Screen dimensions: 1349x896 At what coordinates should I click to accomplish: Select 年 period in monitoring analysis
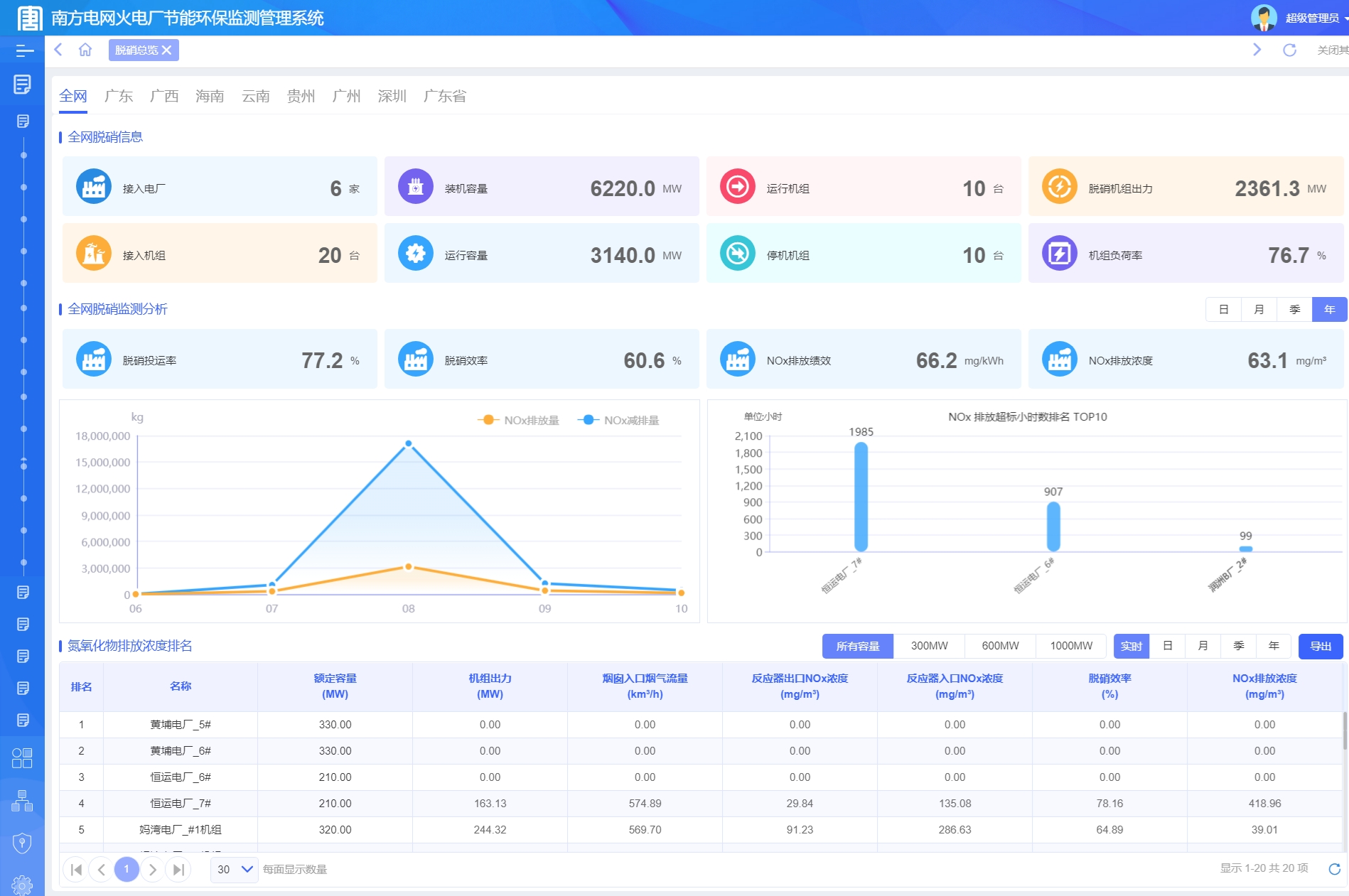[1330, 309]
